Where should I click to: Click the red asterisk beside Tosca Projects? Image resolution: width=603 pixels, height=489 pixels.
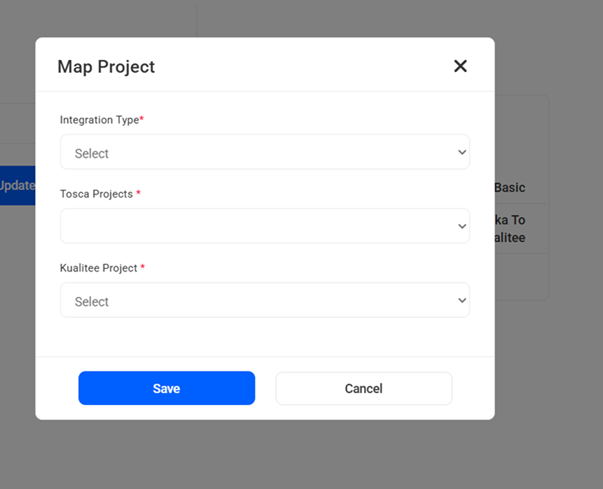pyautogui.click(x=139, y=194)
